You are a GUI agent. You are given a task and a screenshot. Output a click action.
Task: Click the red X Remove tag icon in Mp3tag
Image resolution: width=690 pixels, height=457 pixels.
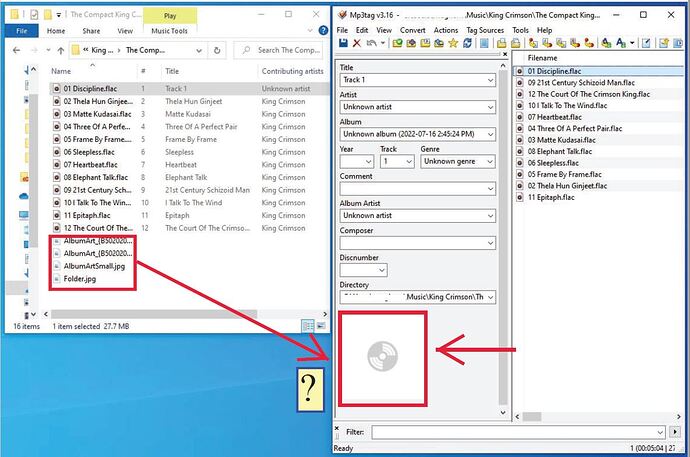coord(357,43)
